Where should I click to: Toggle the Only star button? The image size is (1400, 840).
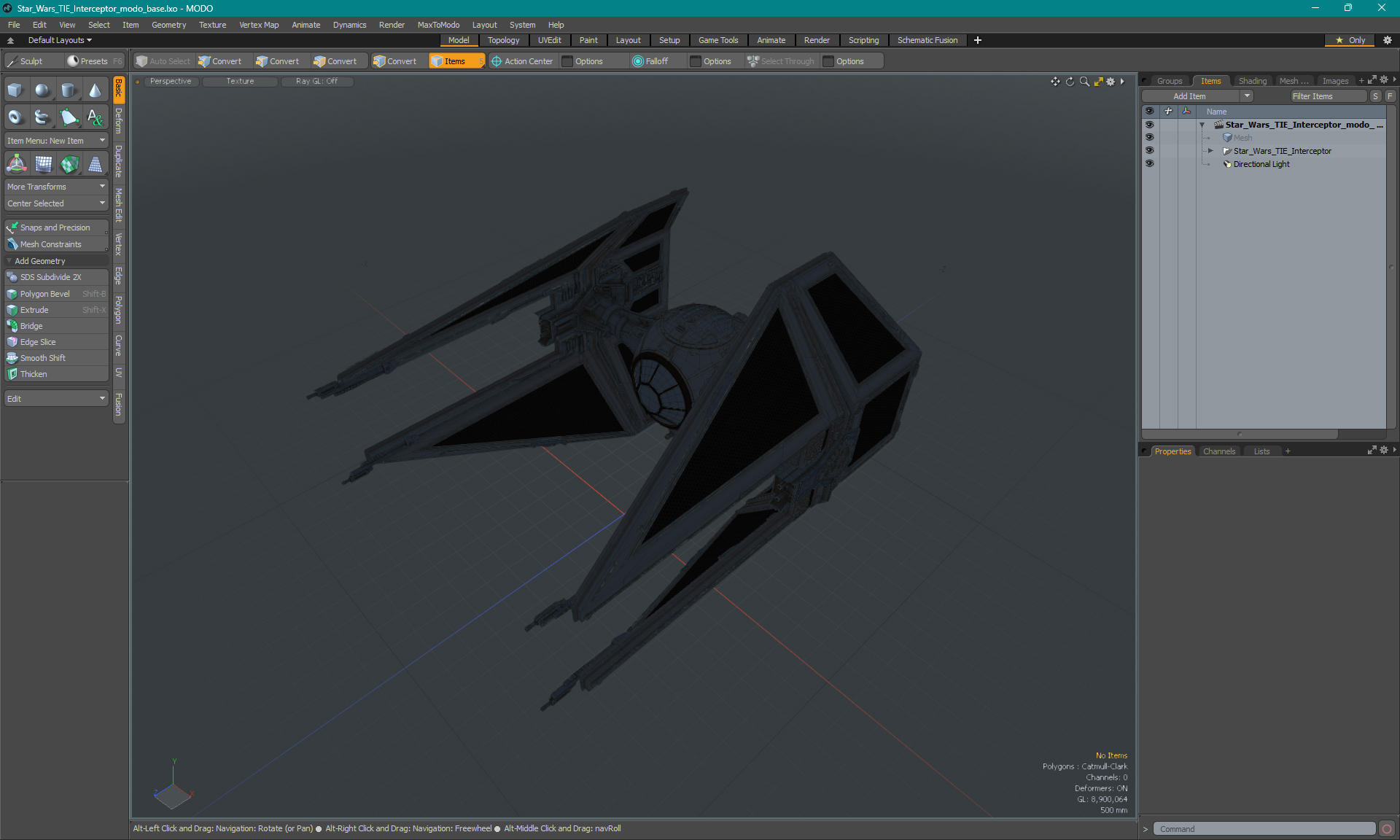click(1350, 40)
